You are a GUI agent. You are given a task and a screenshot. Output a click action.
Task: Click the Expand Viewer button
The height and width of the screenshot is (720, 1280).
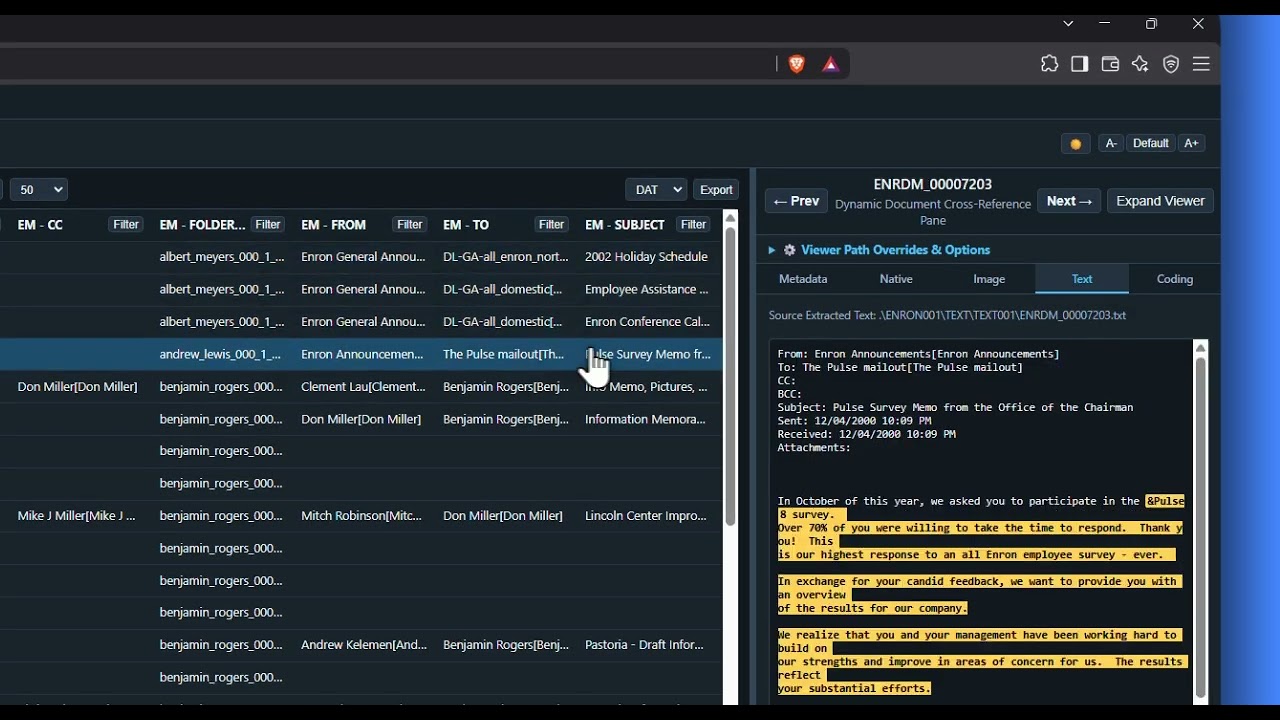pos(1160,201)
